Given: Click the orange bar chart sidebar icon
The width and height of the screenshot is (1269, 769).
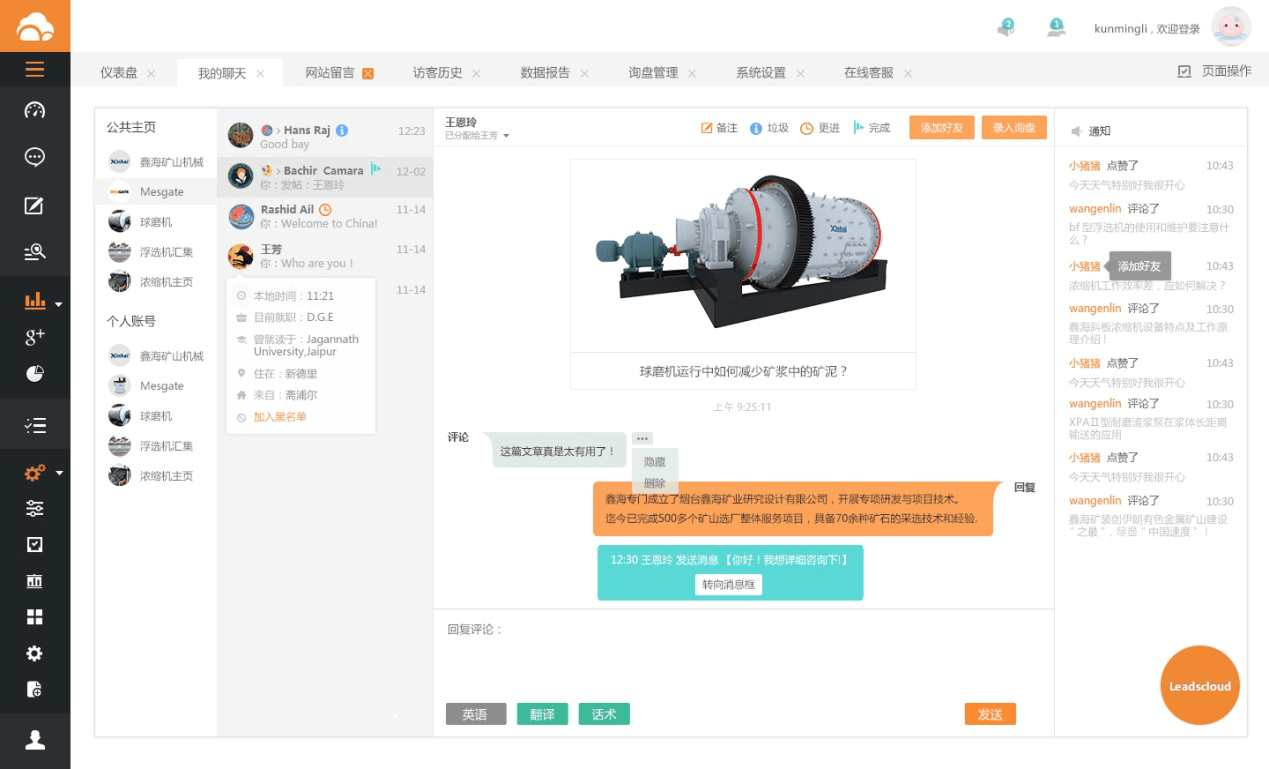Looking at the screenshot, I should coord(35,300).
